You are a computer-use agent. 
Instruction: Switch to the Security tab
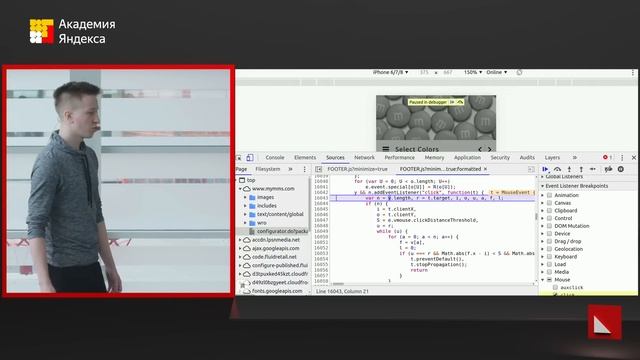(500, 158)
